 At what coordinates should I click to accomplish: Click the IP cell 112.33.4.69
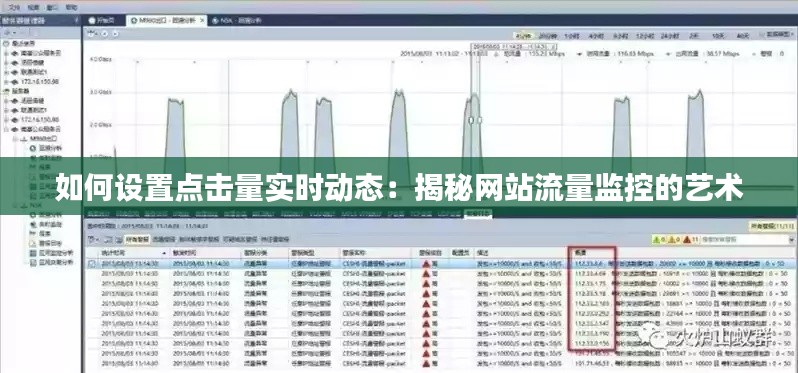click(590, 274)
